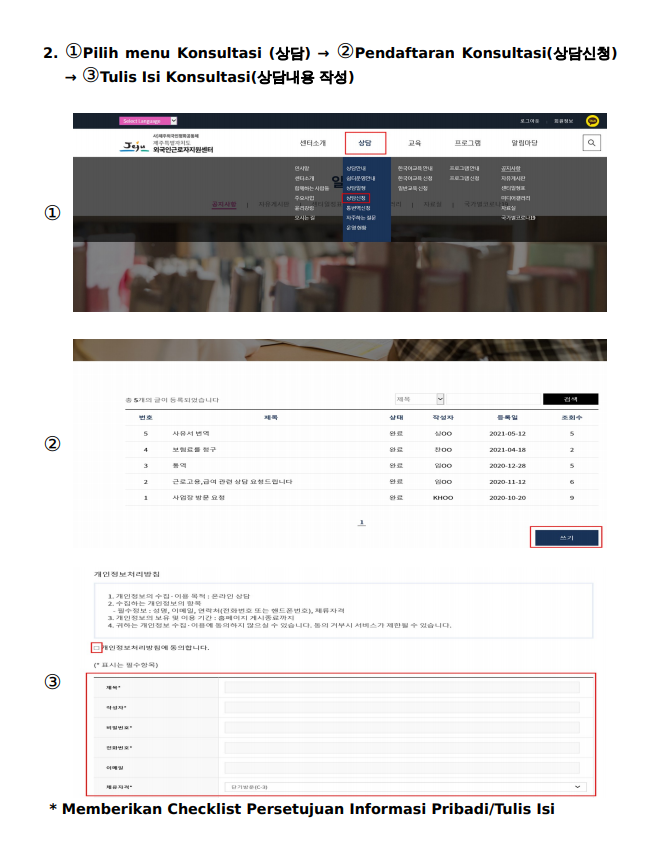Click page number 1 in pagination
Image resolution: width=664 pixels, height=860 pixels.
pyautogui.click(x=362, y=522)
